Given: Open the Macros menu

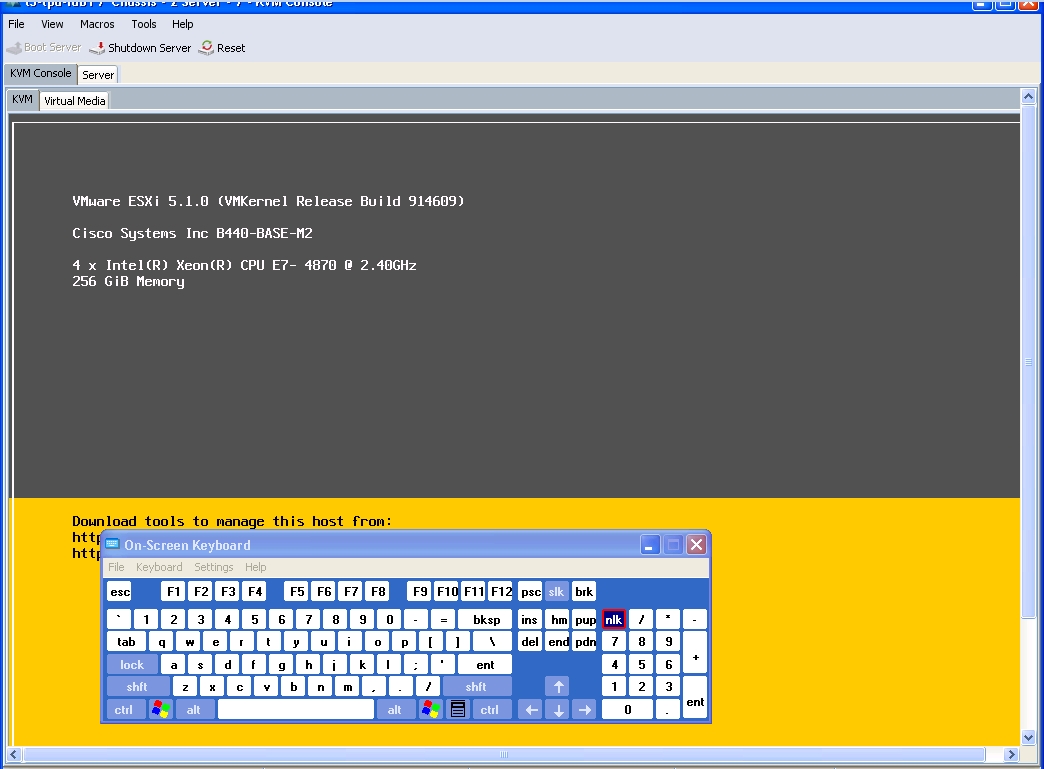Looking at the screenshot, I should coord(97,24).
